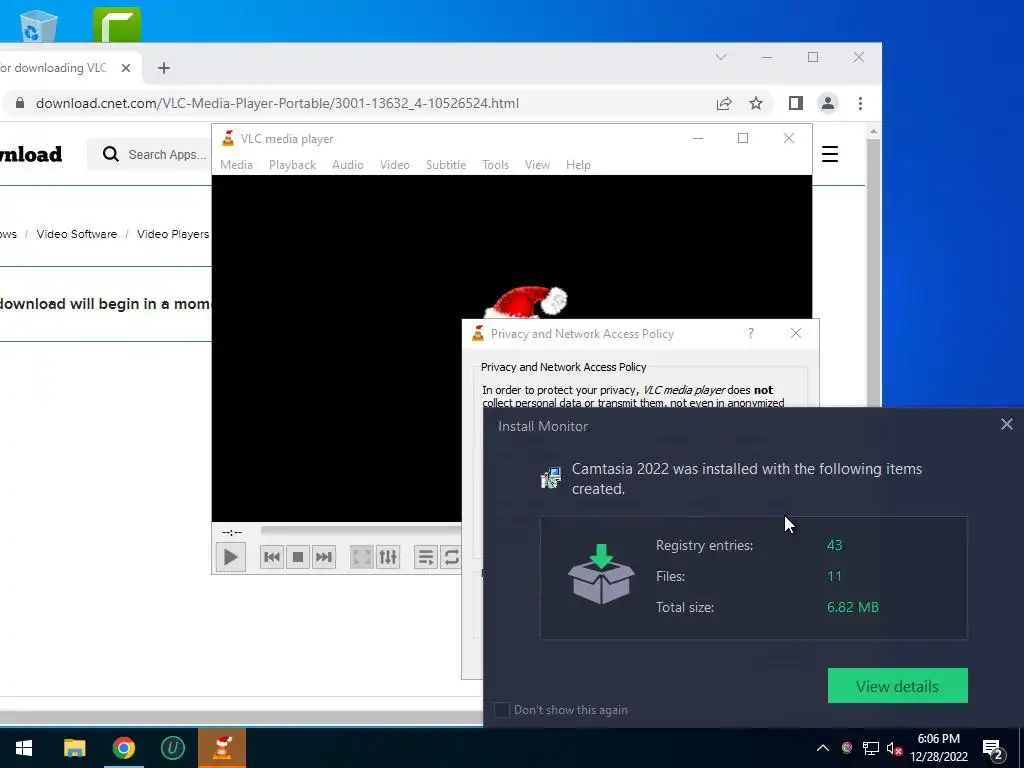
Task: Open Windows Start menu
Action: (24, 748)
